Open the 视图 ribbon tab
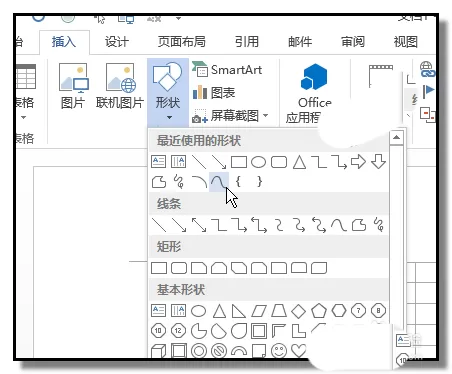452x374 pixels. (406, 42)
